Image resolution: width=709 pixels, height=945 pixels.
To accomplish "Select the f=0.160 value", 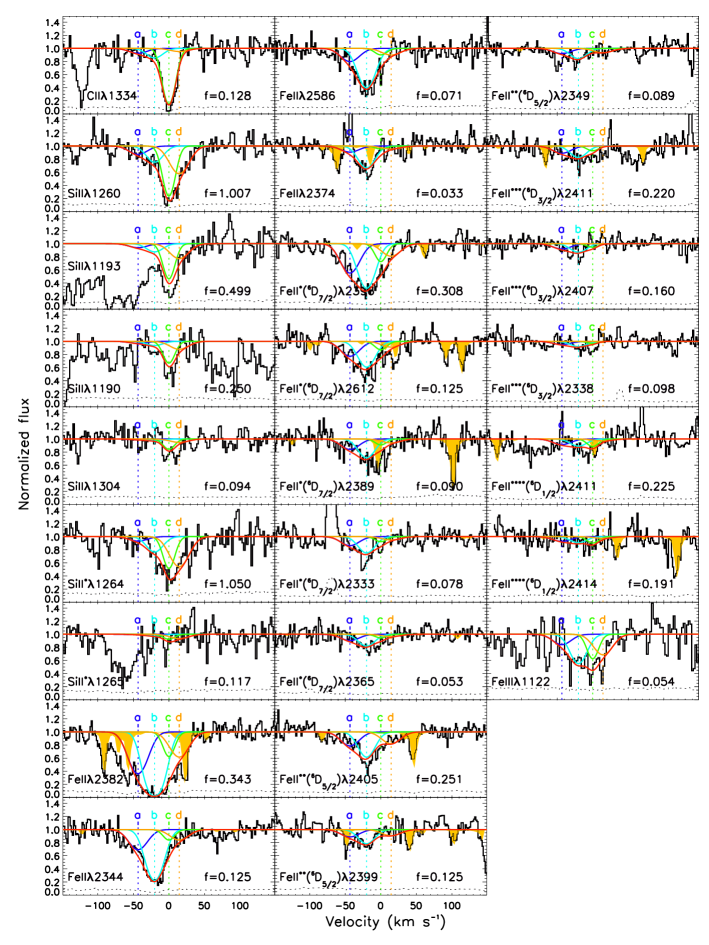I will click(651, 290).
